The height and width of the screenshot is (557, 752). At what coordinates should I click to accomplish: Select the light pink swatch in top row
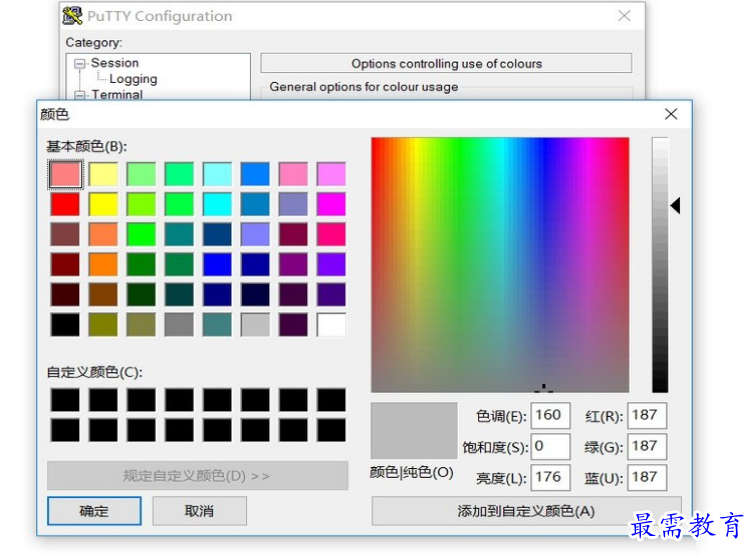point(293,174)
